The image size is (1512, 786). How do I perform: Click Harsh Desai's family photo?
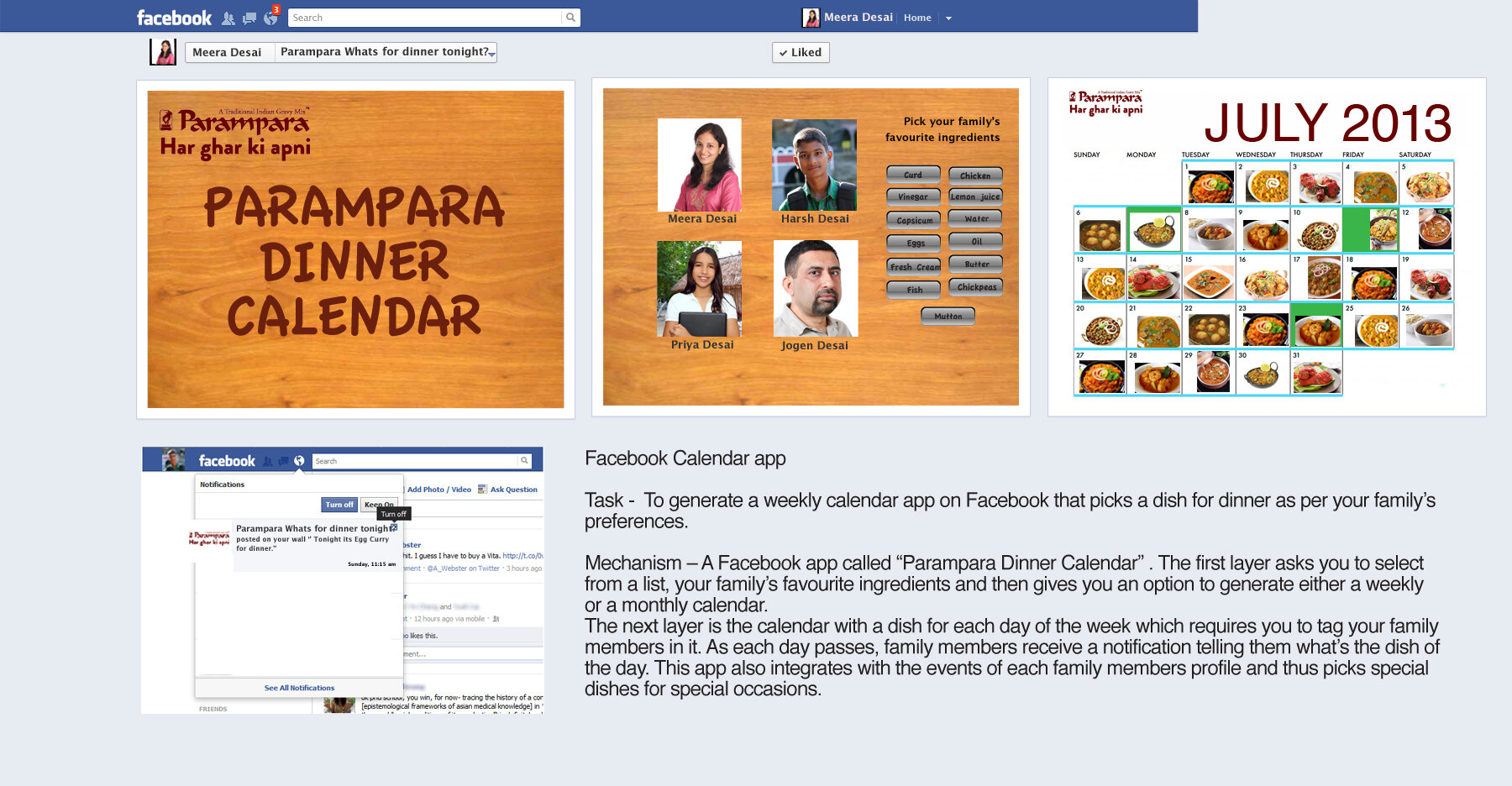point(815,165)
